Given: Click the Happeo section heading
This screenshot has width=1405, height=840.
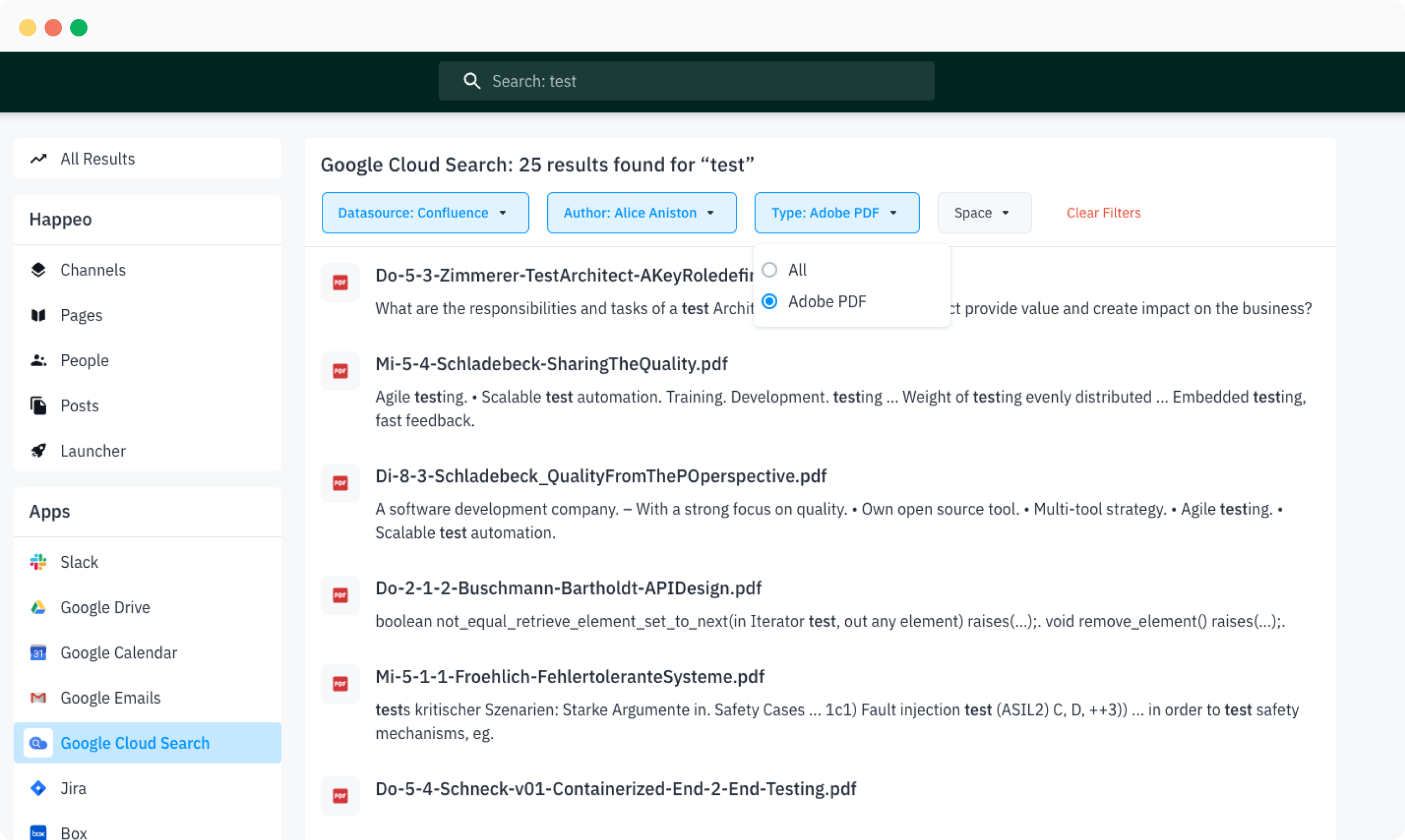Looking at the screenshot, I should (x=60, y=219).
